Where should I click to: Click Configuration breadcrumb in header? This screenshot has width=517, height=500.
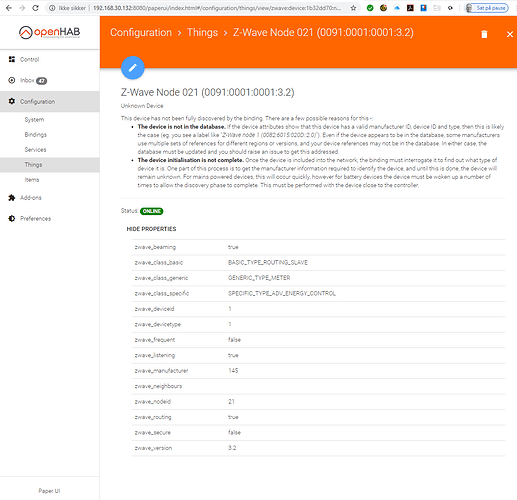click(x=141, y=32)
